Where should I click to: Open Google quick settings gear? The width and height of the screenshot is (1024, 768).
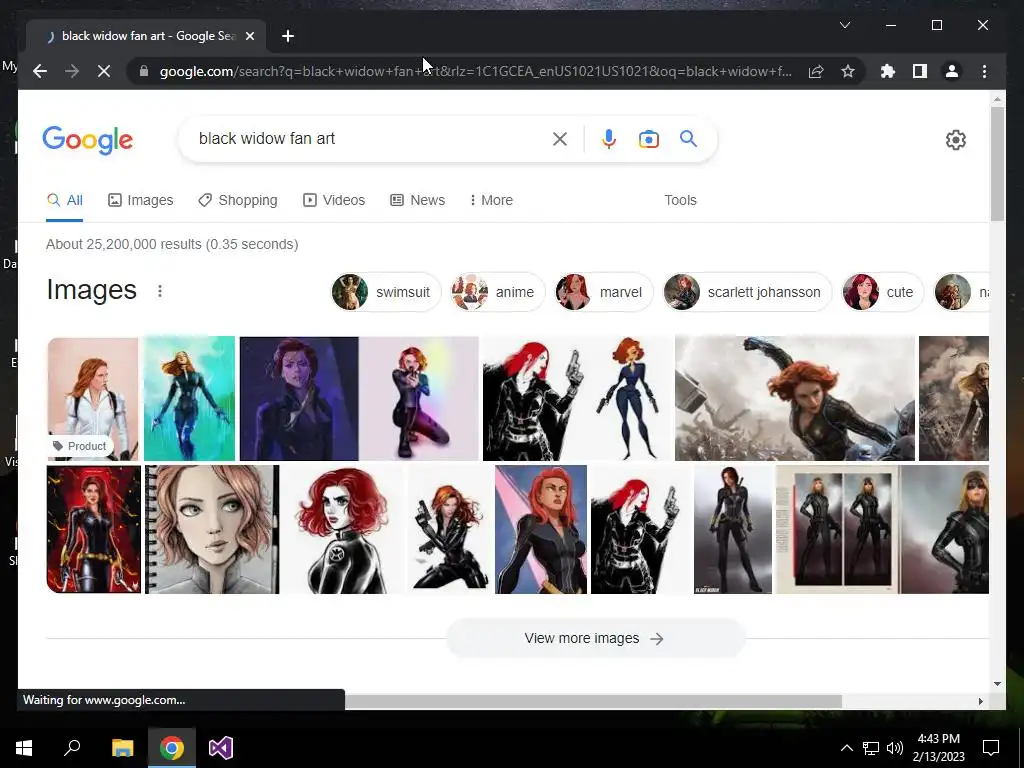(955, 140)
